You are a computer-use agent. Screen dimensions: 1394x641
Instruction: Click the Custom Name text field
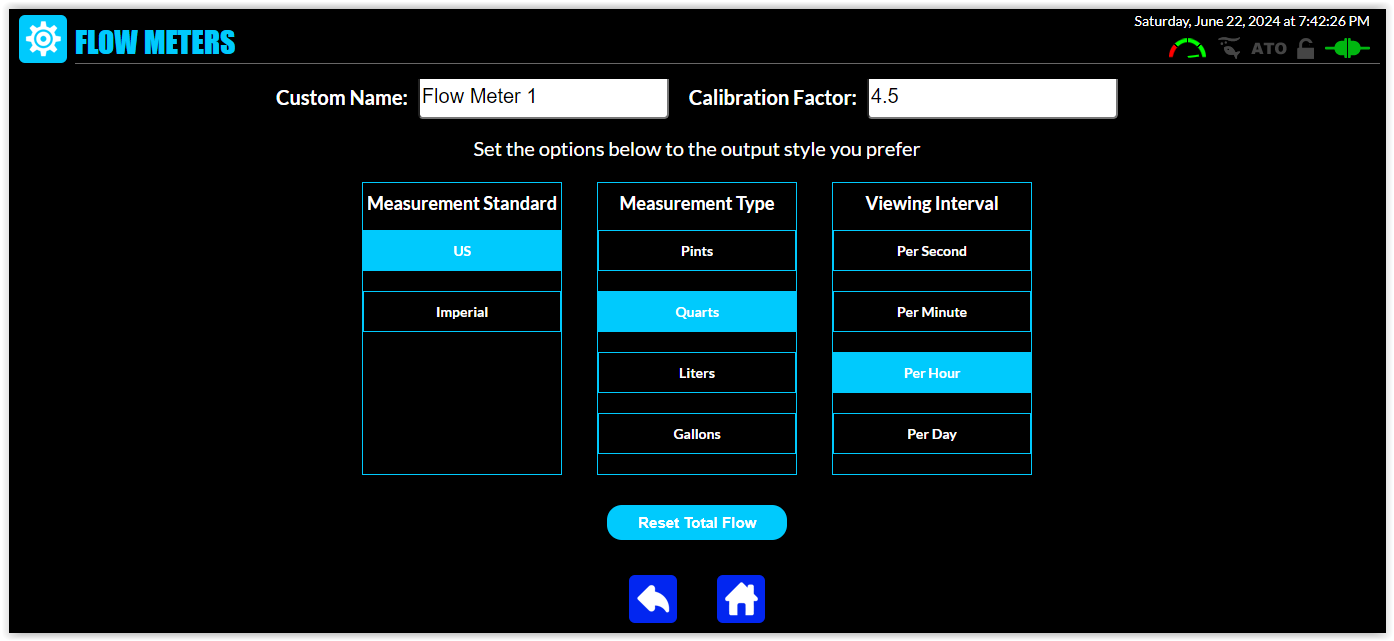pos(543,98)
